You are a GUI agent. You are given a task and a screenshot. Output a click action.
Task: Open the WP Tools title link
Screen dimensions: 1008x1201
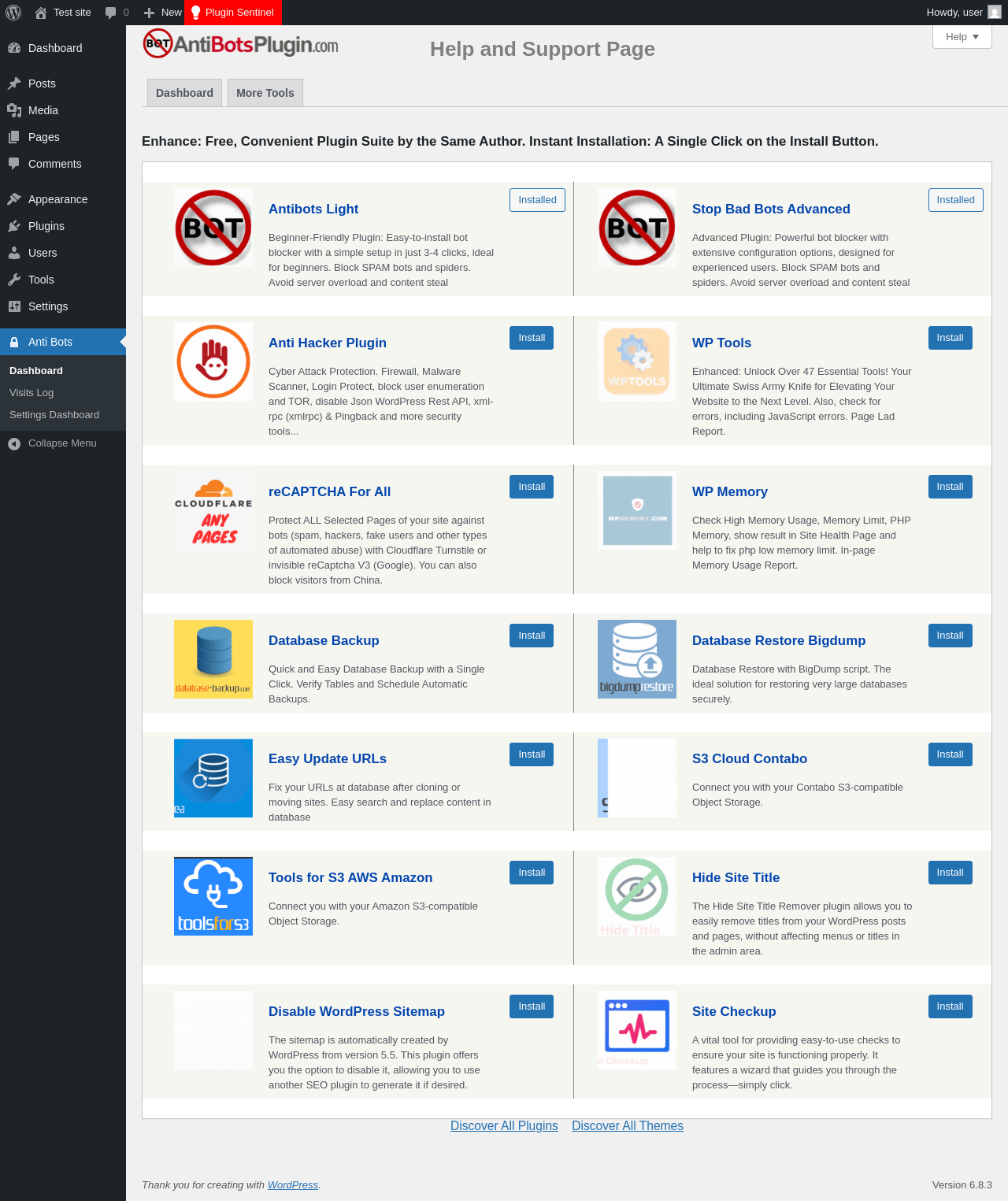click(721, 343)
